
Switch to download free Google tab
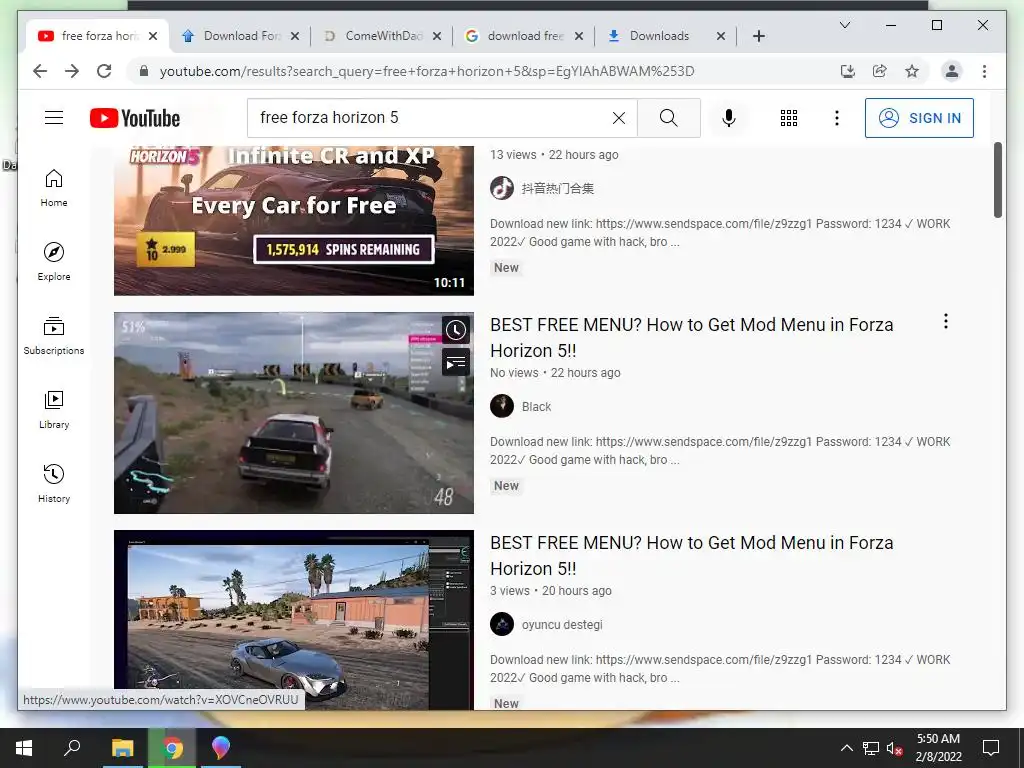(x=524, y=36)
